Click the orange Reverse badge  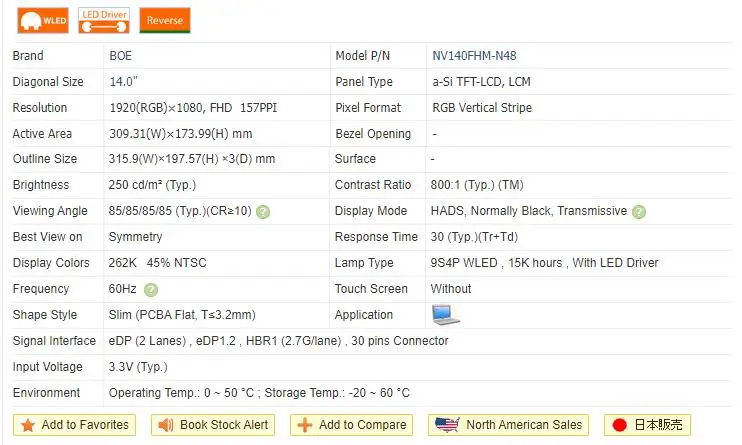click(165, 20)
